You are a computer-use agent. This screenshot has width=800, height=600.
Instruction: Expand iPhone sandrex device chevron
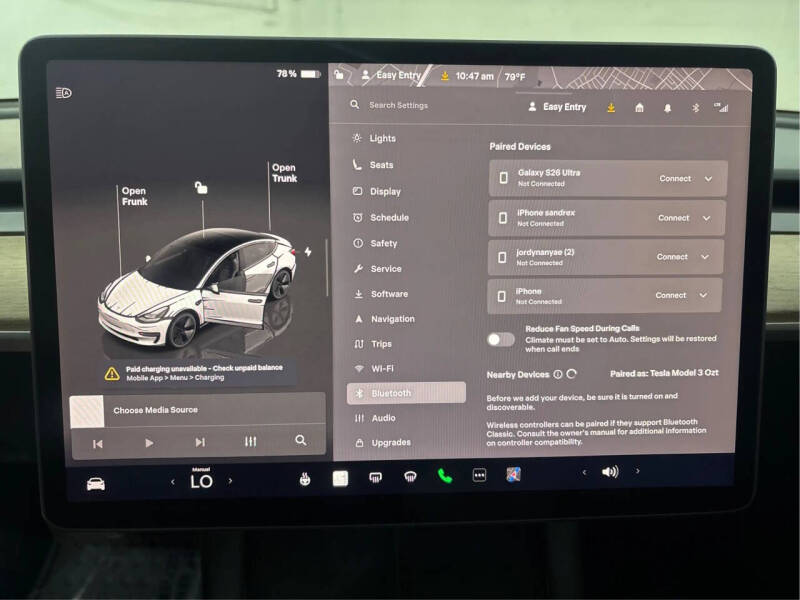click(x=707, y=218)
